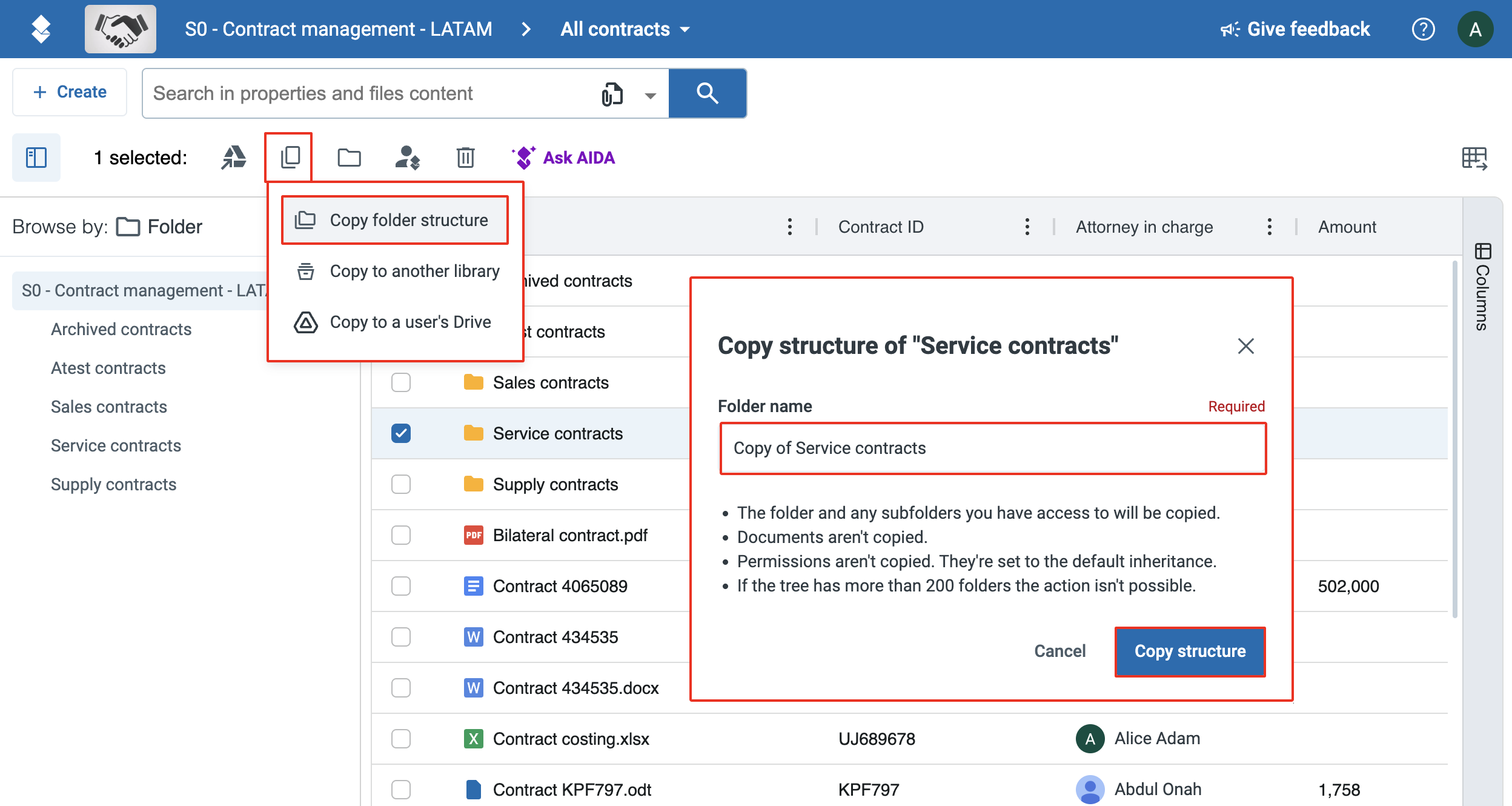The image size is (1512, 806).
Task: Click the Copy toolbar icon
Action: [x=290, y=158]
